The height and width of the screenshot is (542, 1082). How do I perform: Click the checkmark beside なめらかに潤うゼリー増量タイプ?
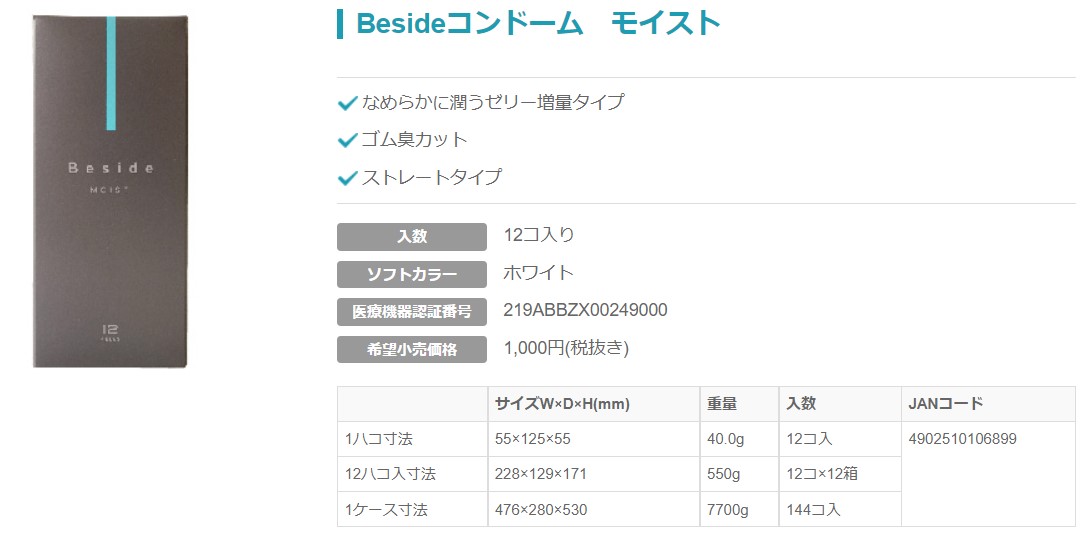tap(348, 102)
